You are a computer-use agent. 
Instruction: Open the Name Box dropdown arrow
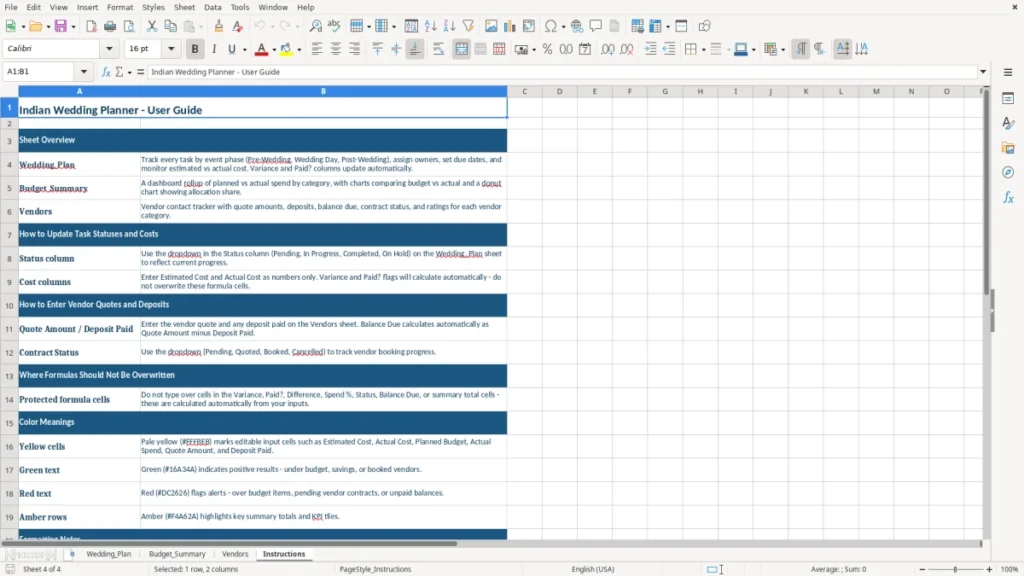pyautogui.click(x=84, y=72)
